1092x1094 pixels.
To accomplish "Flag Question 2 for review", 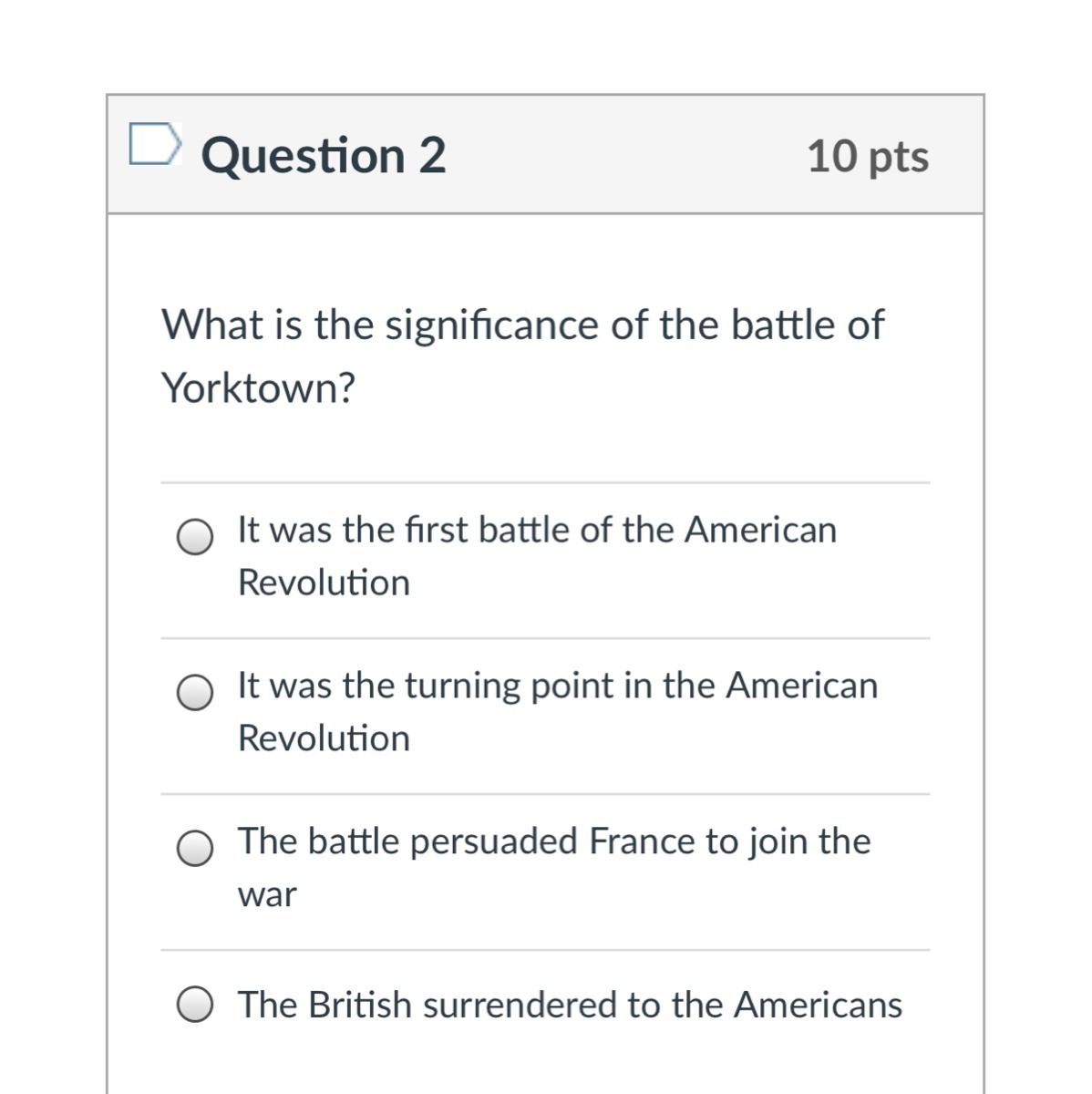I will [153, 145].
